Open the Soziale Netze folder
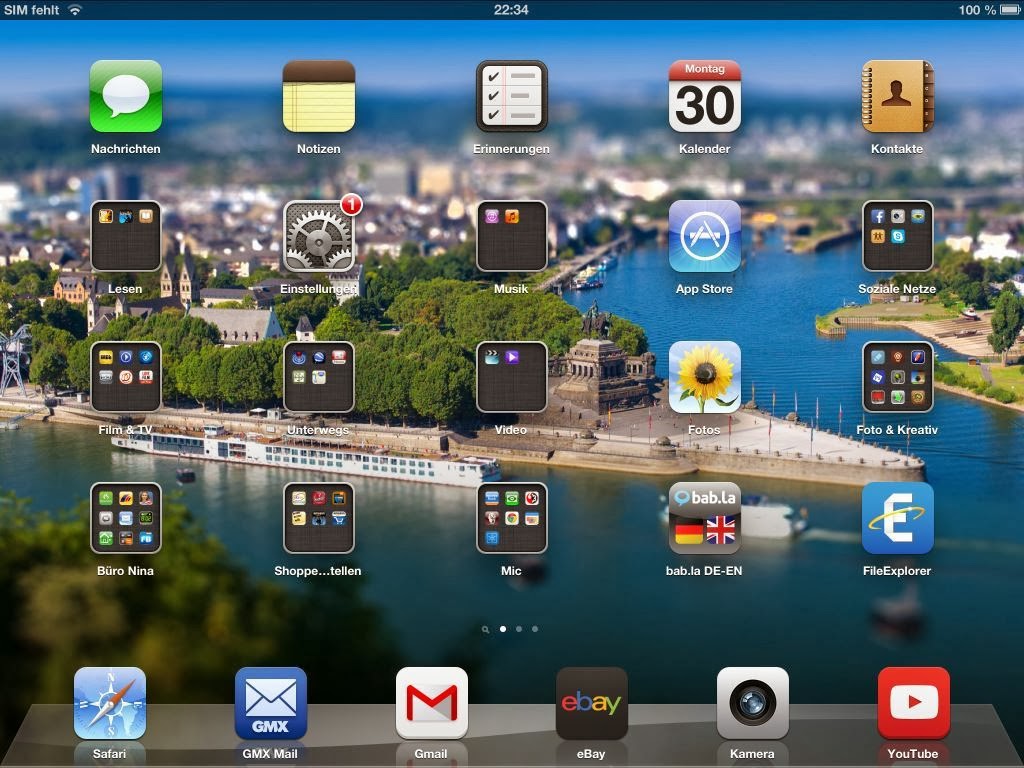 [x=897, y=236]
